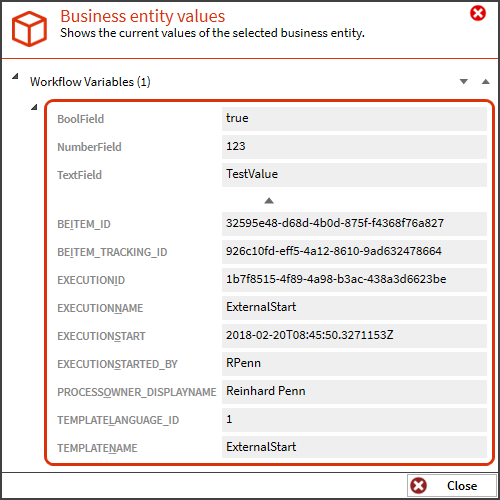Click the TEMPLATENAME label
Screen dimensions: 500x500
97,448
